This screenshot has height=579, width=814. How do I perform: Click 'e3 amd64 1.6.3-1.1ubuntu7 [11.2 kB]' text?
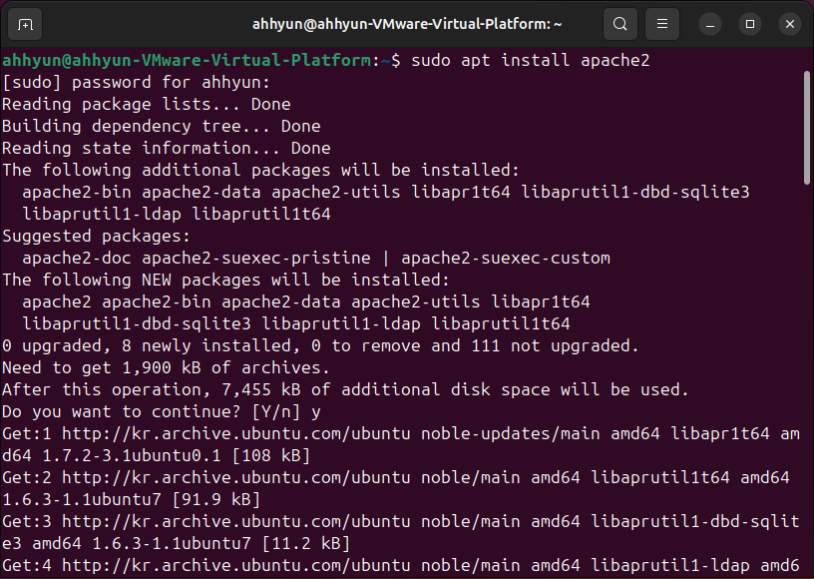(x=176, y=544)
